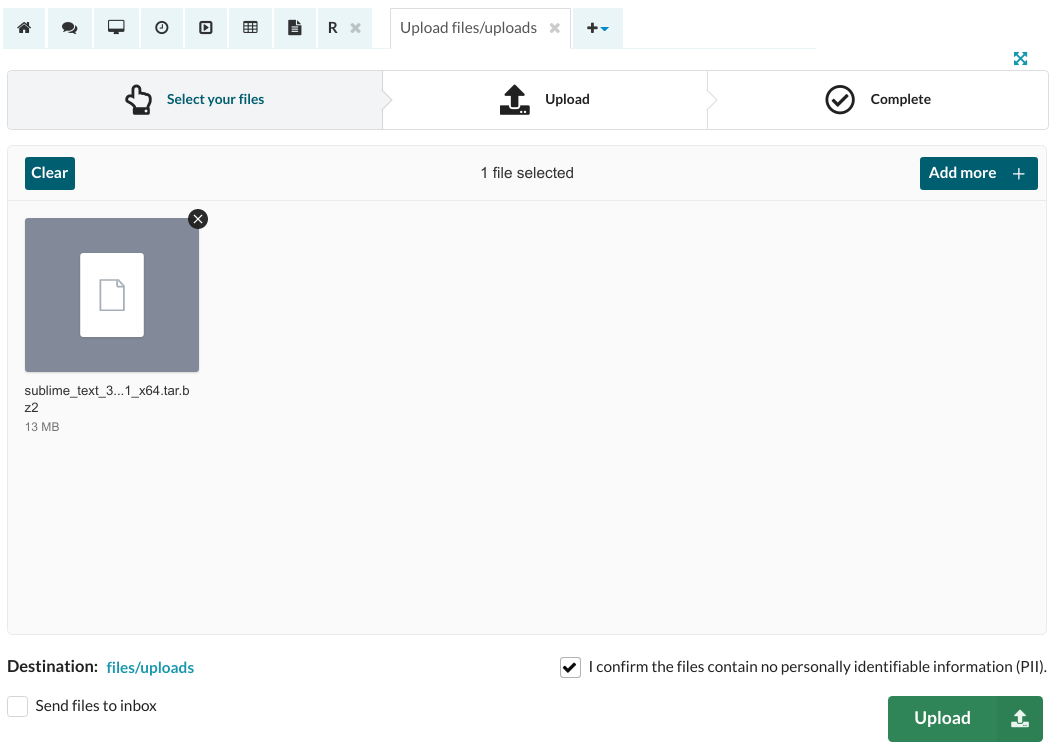Remove the sublime_text file from selection
Viewport: 1054px width, 753px height.
[198, 219]
